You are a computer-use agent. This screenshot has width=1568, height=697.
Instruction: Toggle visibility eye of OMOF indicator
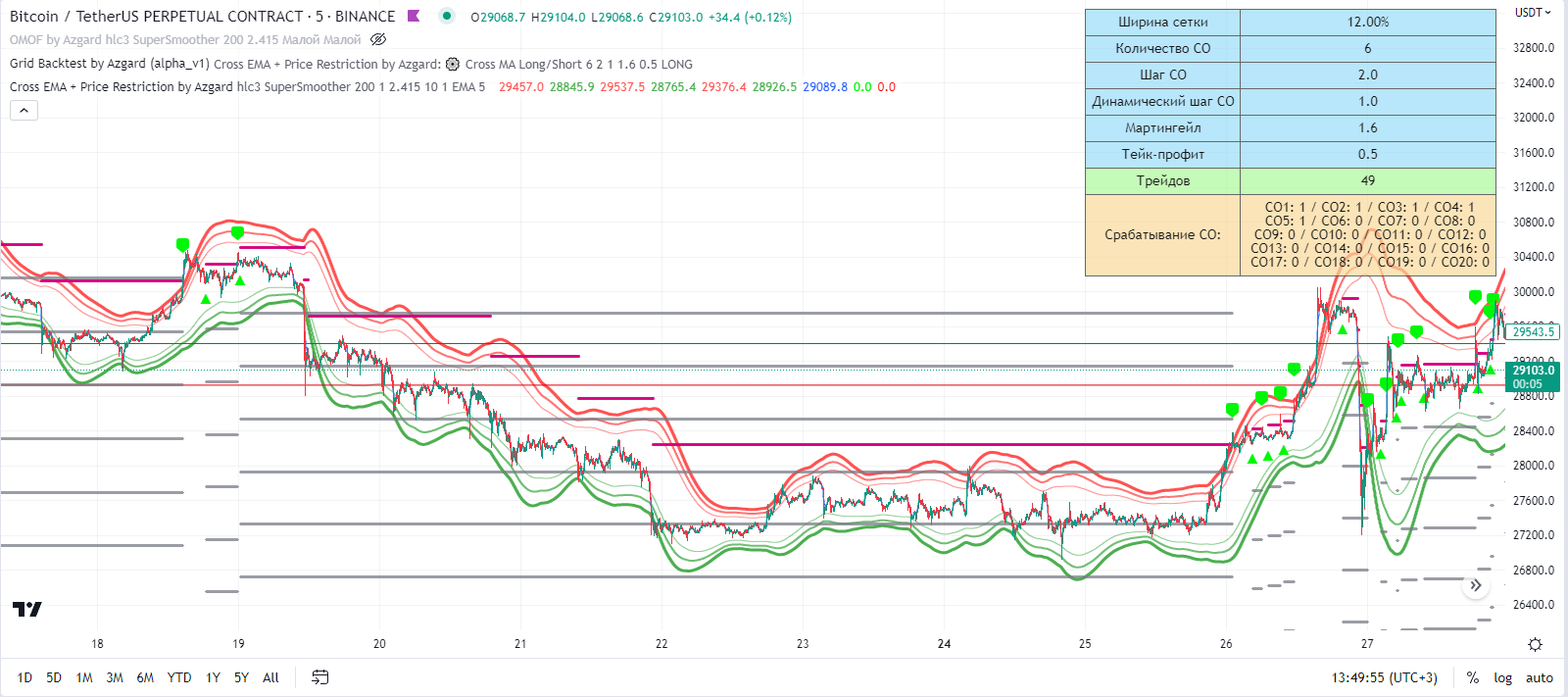(378, 40)
